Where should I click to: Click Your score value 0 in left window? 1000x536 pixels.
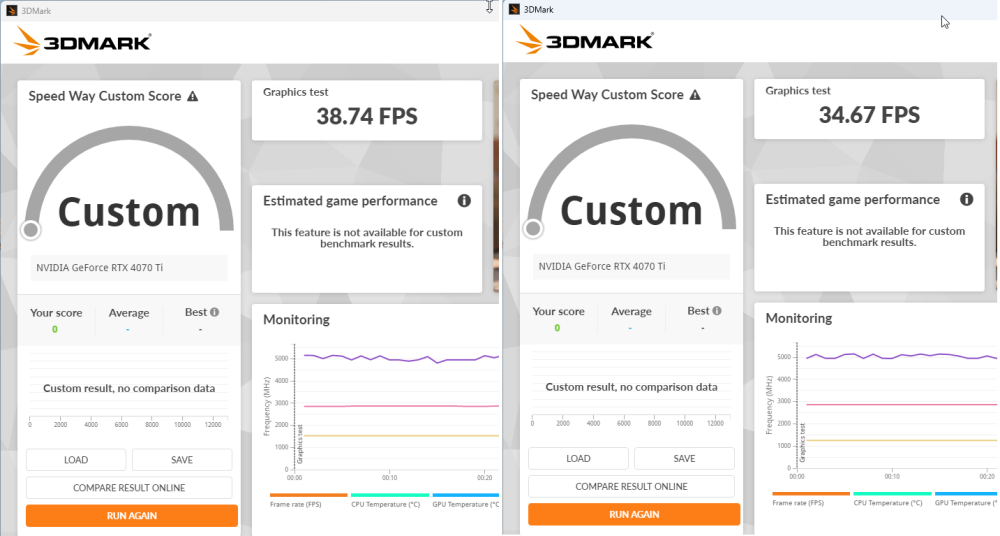click(55, 329)
